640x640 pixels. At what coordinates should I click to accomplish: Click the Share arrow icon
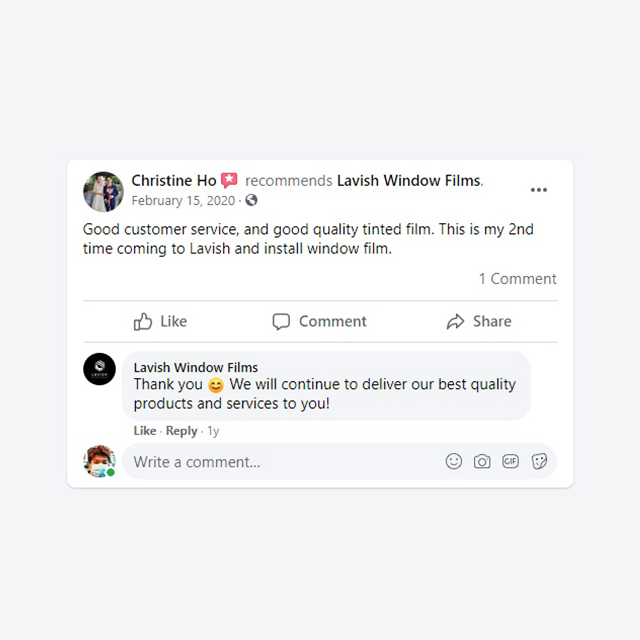click(455, 322)
